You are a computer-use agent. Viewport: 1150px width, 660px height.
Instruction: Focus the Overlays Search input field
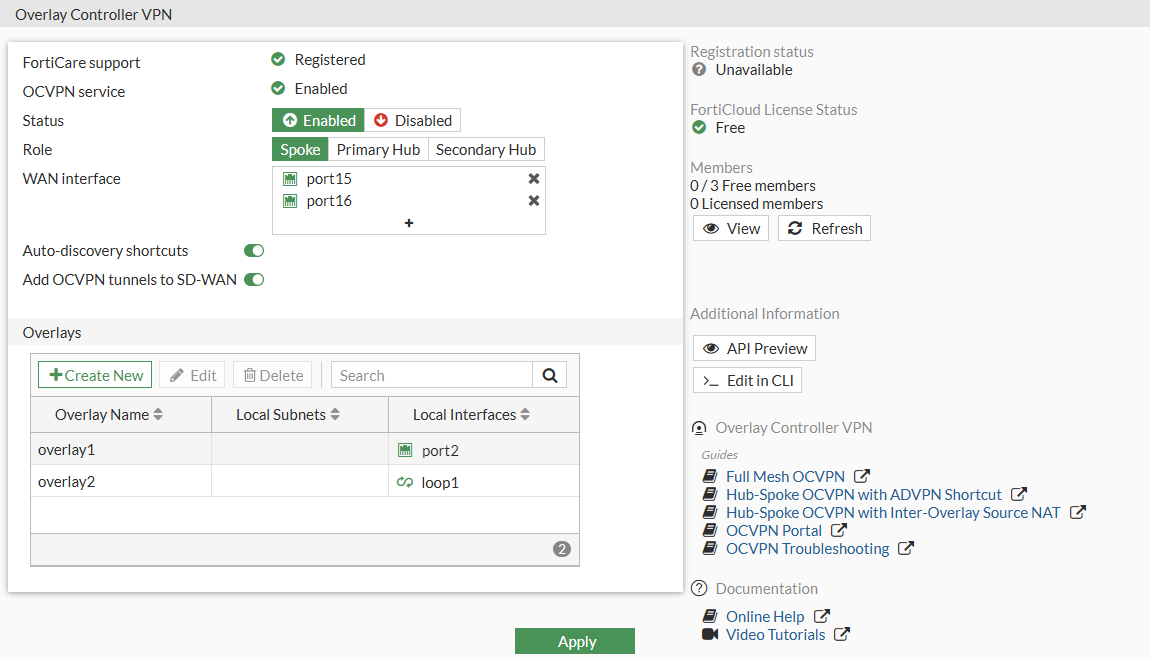(431, 376)
